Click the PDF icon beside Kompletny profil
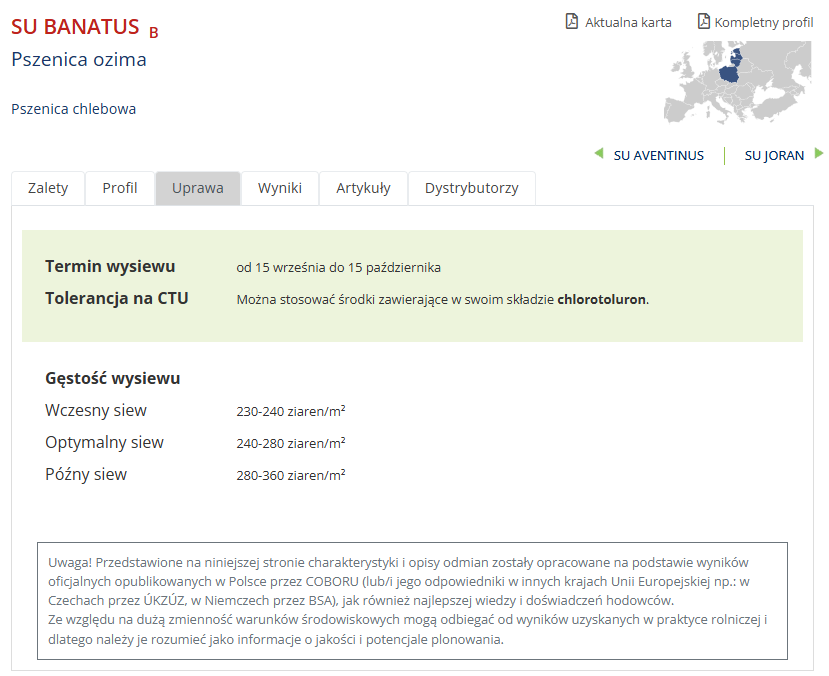Screen dimensions: 829x676 click(x=703, y=21)
